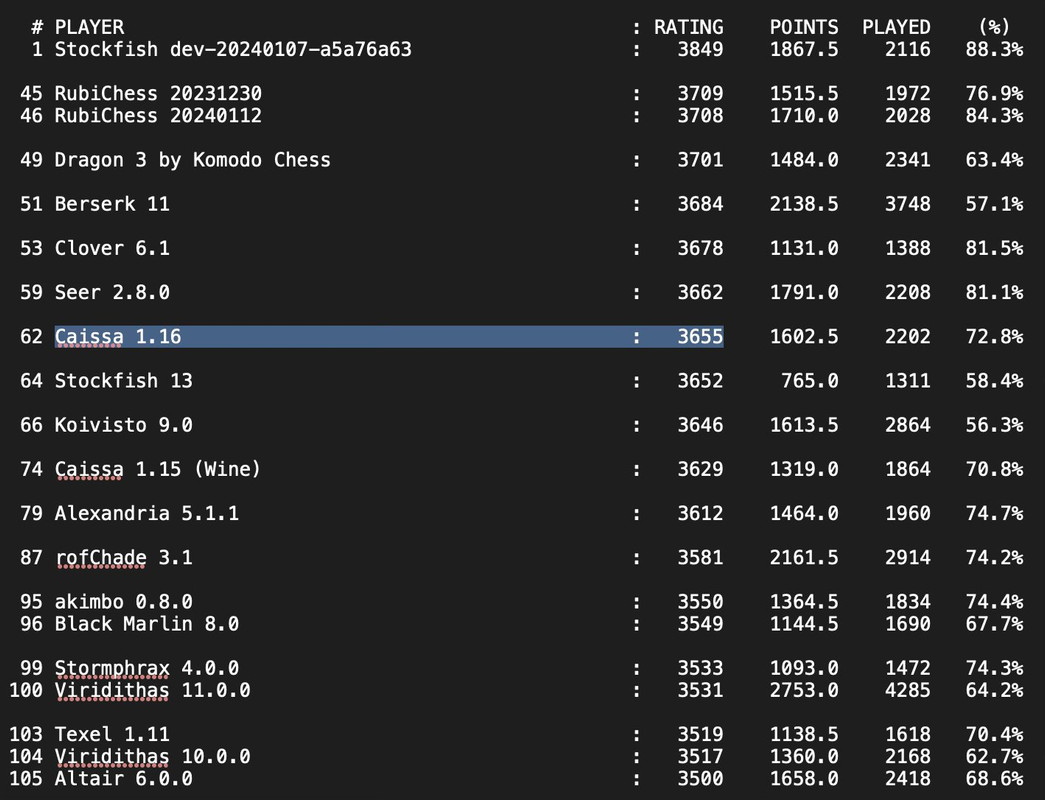Select RubiChess 20240112 player name

pos(158,115)
